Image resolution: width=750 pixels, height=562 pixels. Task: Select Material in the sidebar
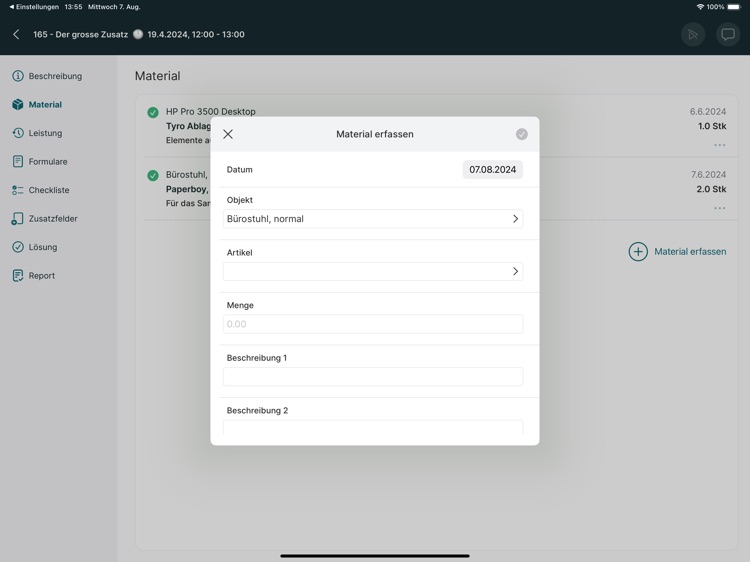point(37,105)
